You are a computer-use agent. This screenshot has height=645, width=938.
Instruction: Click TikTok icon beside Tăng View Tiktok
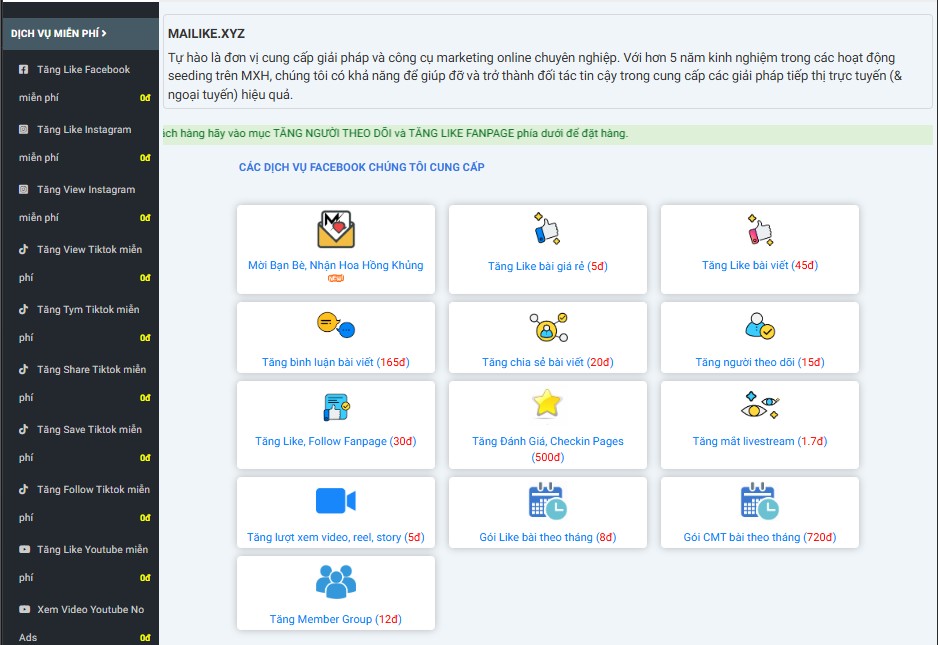coord(23,249)
